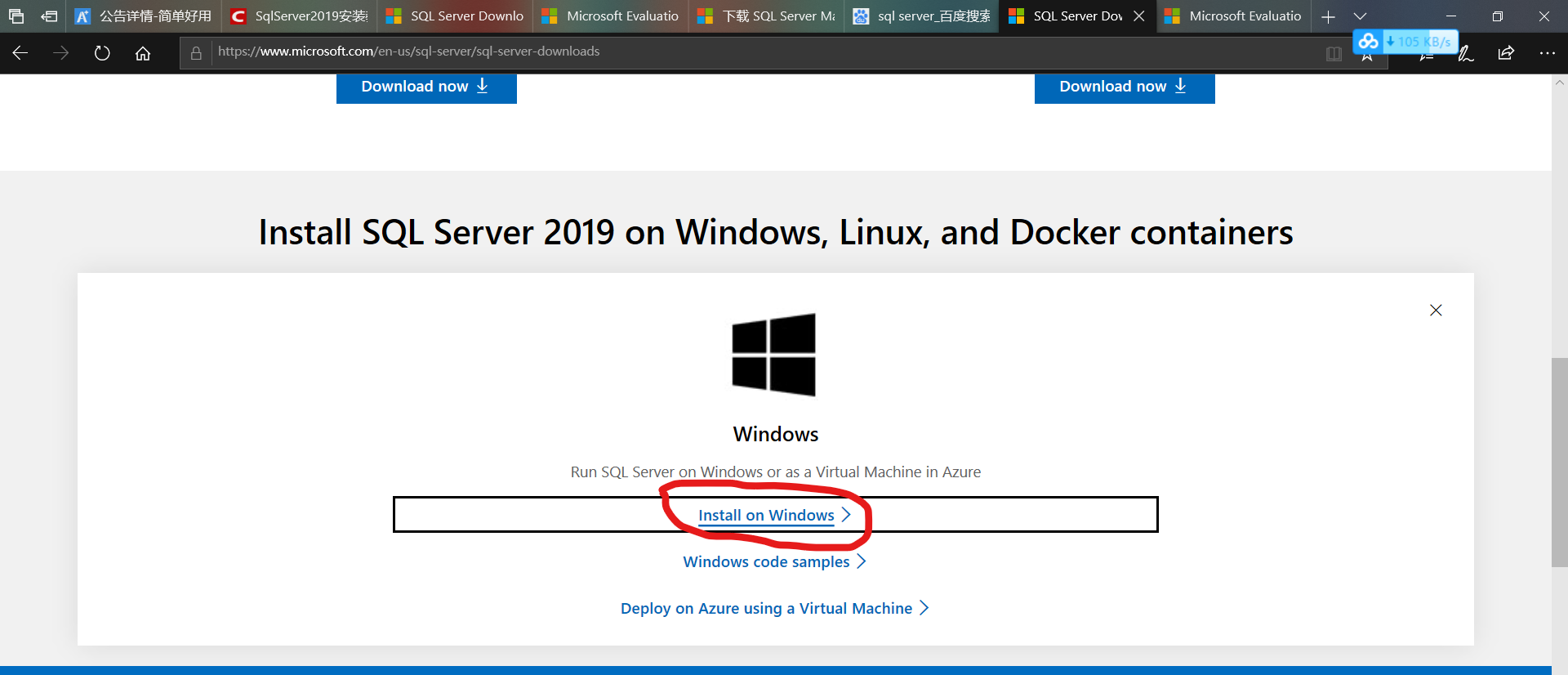Click the Windows logo image

pos(773,355)
